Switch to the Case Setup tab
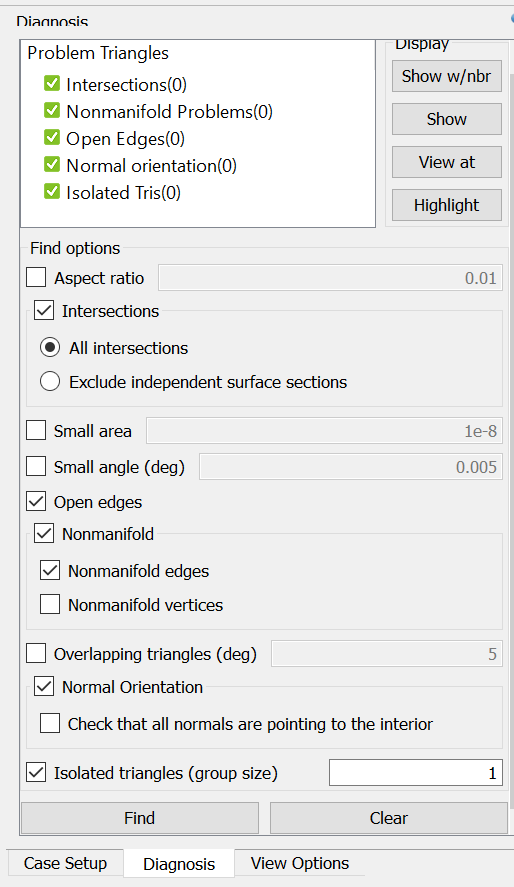The height and width of the screenshot is (887, 514). tap(66, 863)
